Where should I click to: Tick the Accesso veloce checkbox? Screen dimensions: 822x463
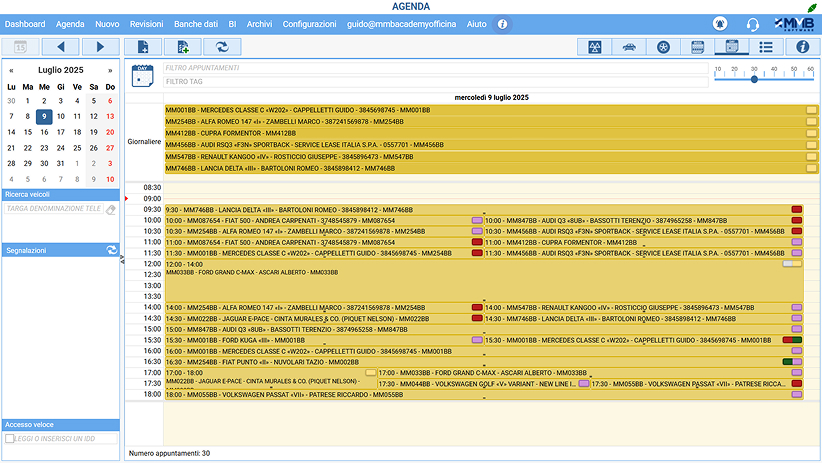pyautogui.click(x=10, y=438)
